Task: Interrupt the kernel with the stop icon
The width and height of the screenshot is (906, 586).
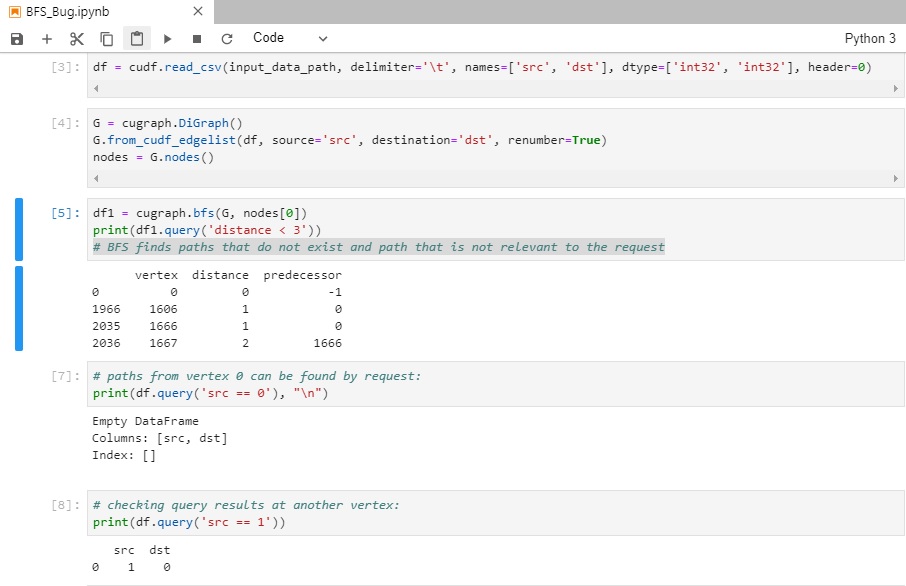Action: point(196,38)
